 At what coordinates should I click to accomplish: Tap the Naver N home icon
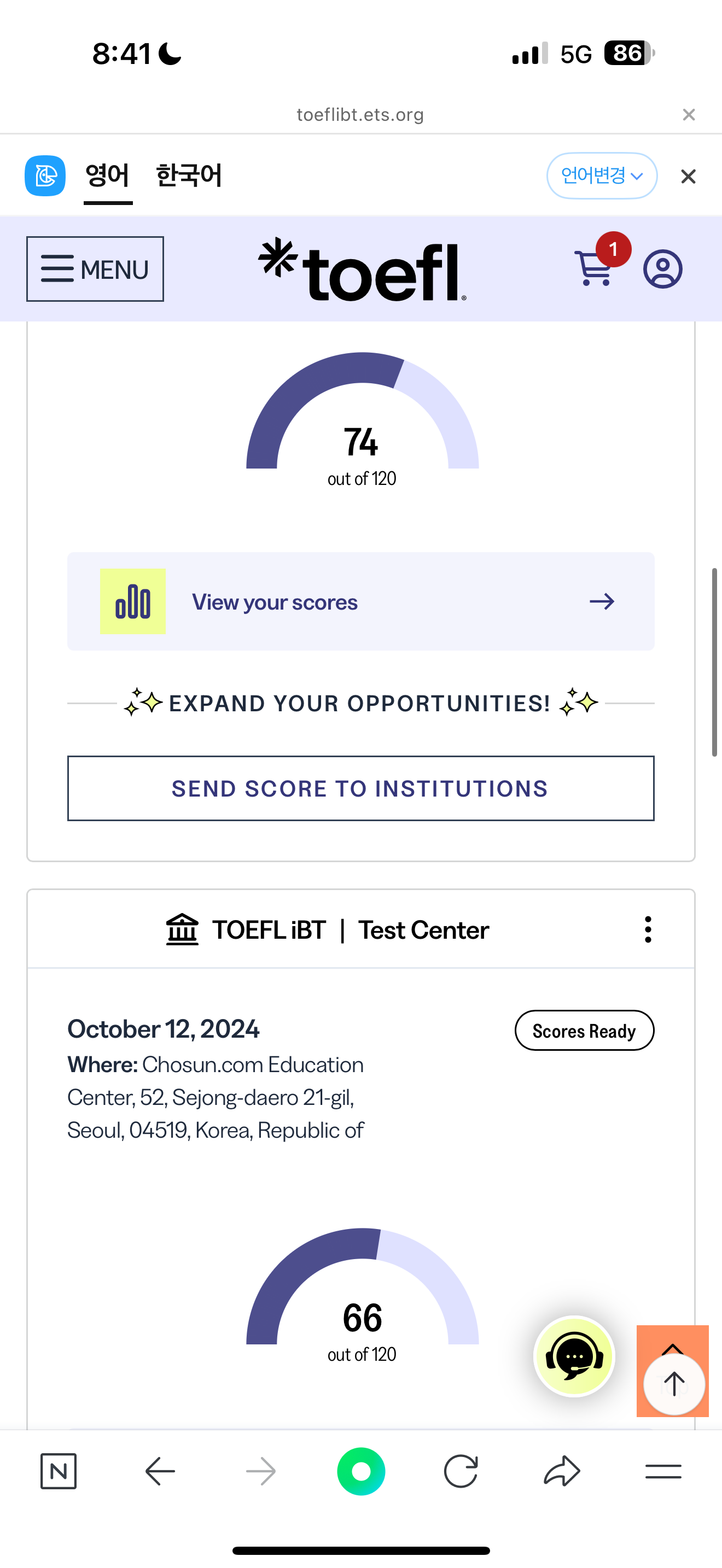59,1471
